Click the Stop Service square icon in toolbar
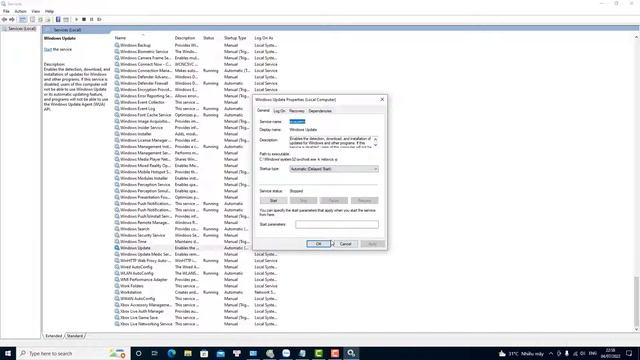 tap(84, 20)
